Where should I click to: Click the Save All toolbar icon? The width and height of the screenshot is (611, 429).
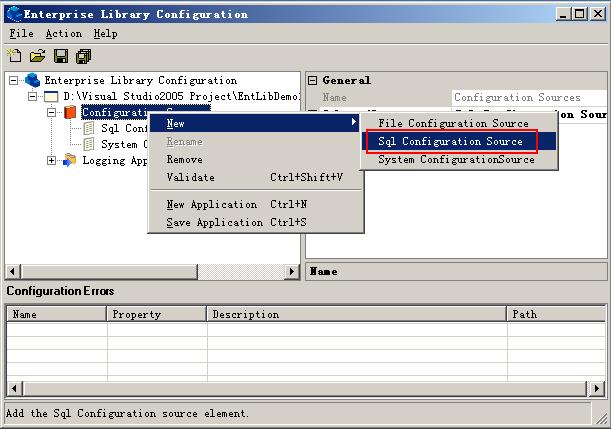83,56
